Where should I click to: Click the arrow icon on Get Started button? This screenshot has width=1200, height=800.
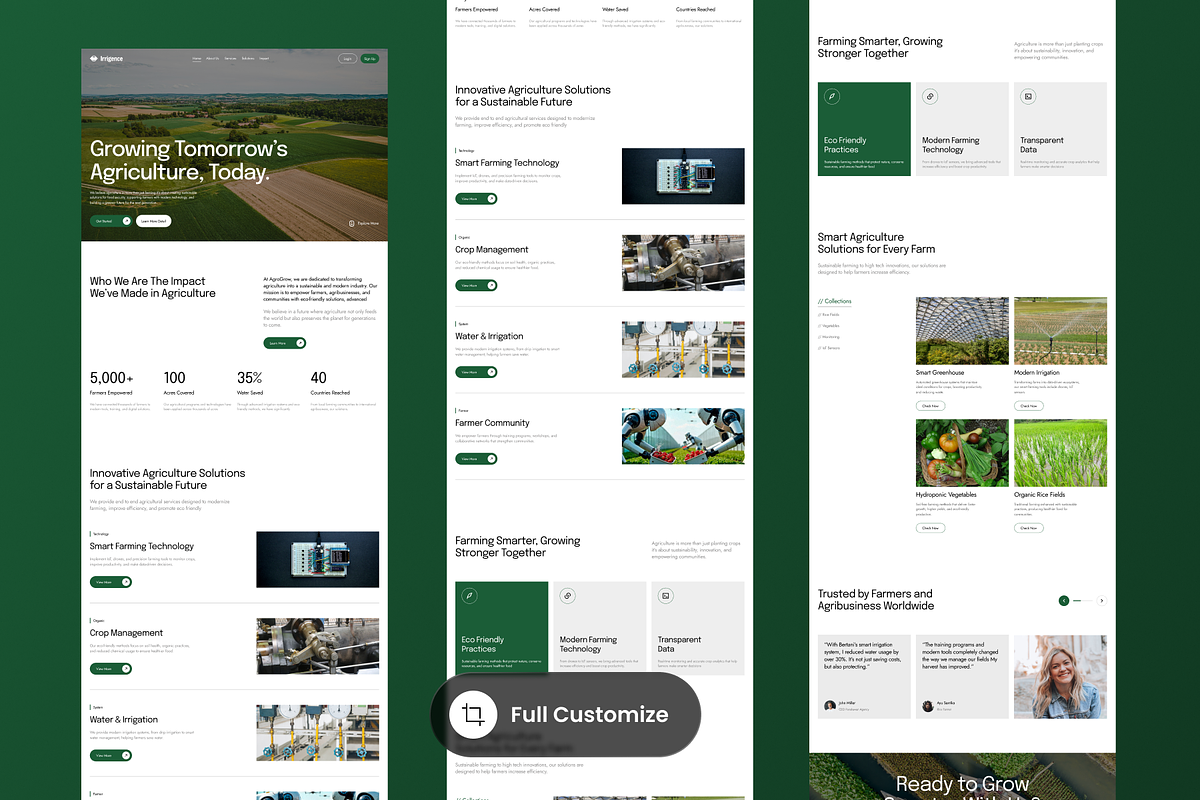(126, 221)
